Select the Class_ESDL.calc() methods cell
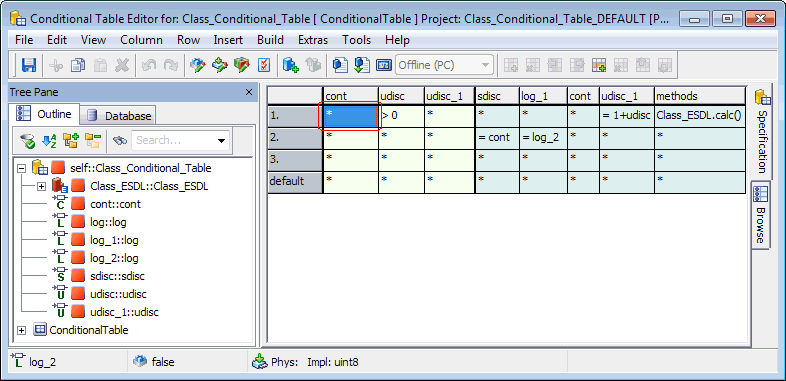This screenshot has width=786, height=381. pyautogui.click(x=699, y=116)
